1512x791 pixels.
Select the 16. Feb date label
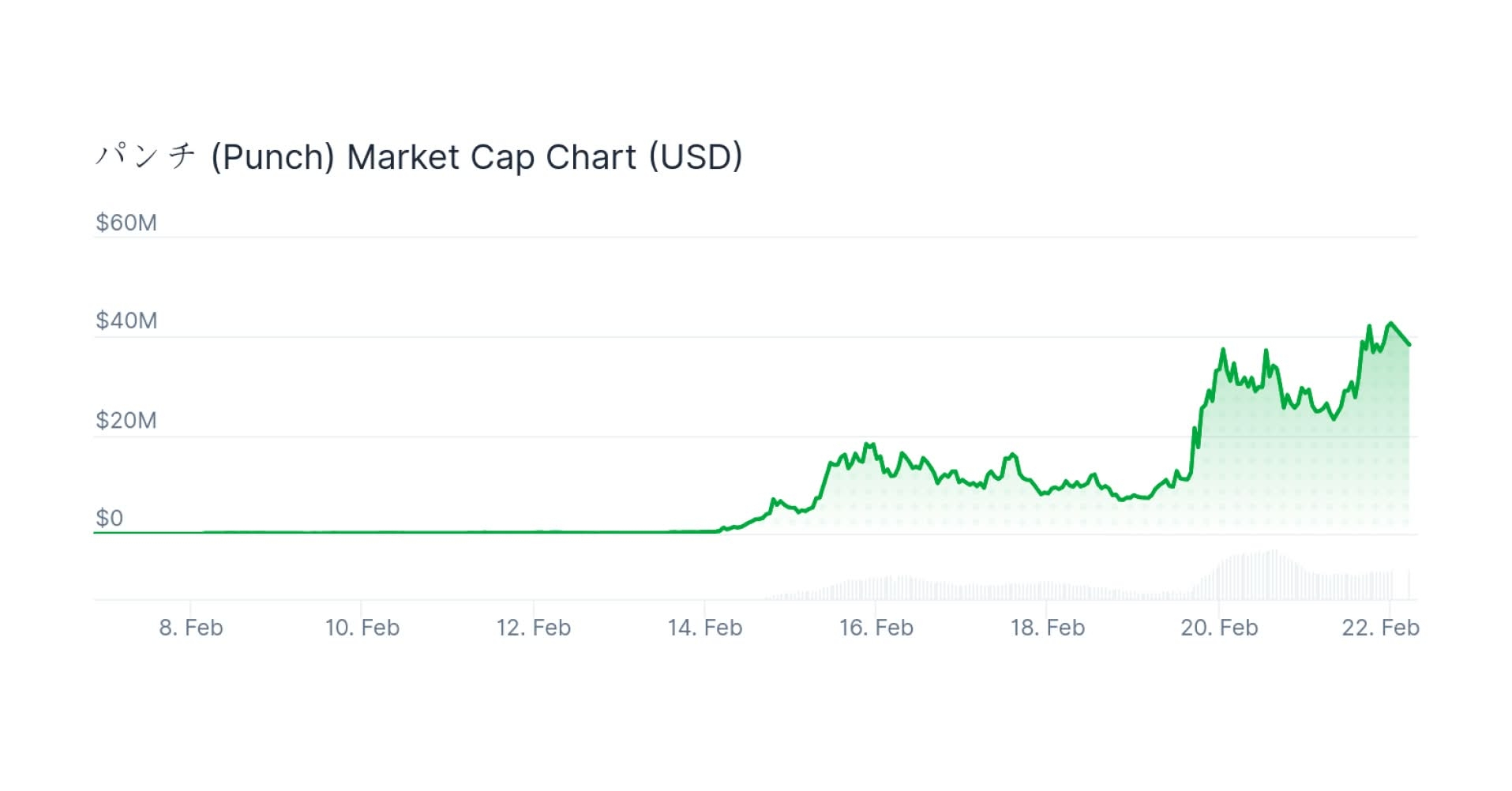pyautogui.click(x=876, y=628)
